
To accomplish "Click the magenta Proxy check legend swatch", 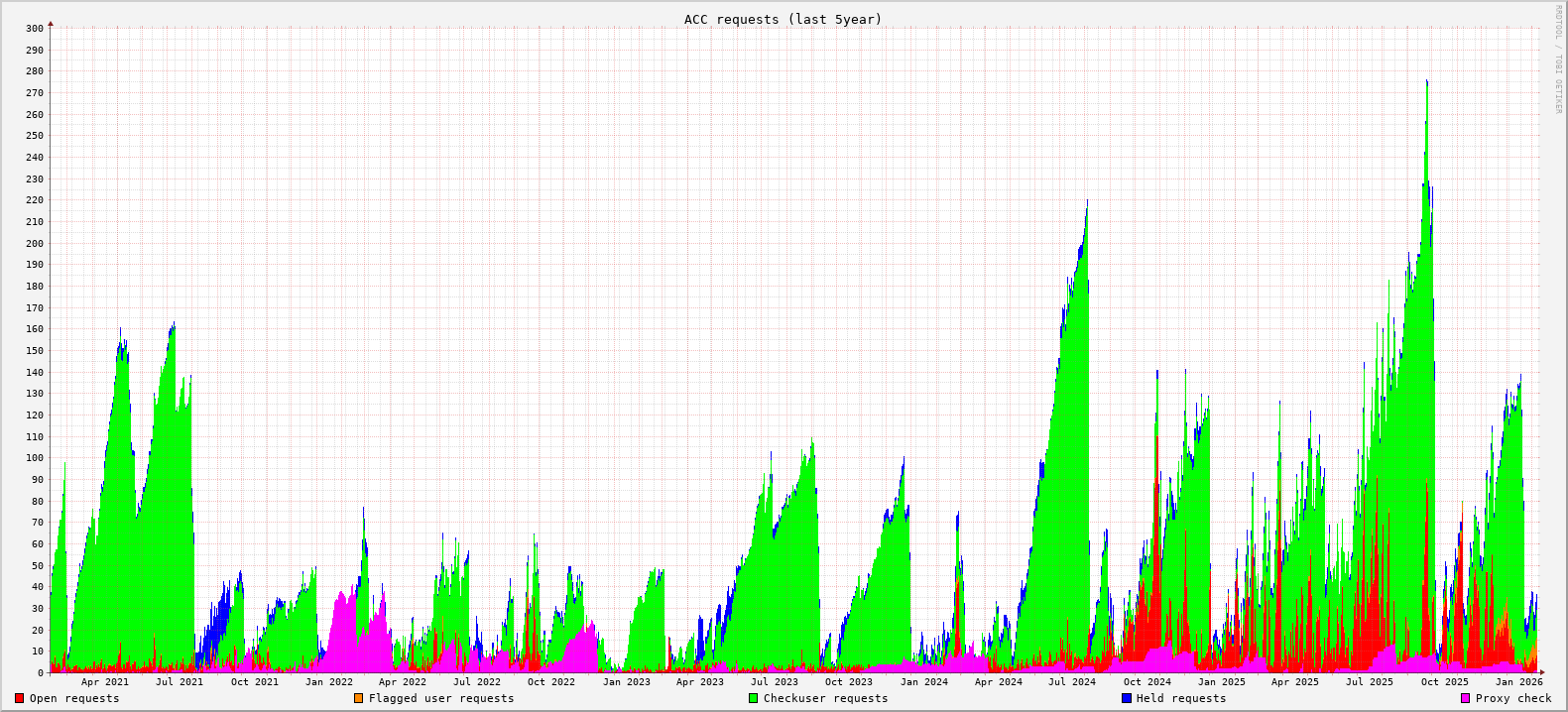I will (1465, 698).
